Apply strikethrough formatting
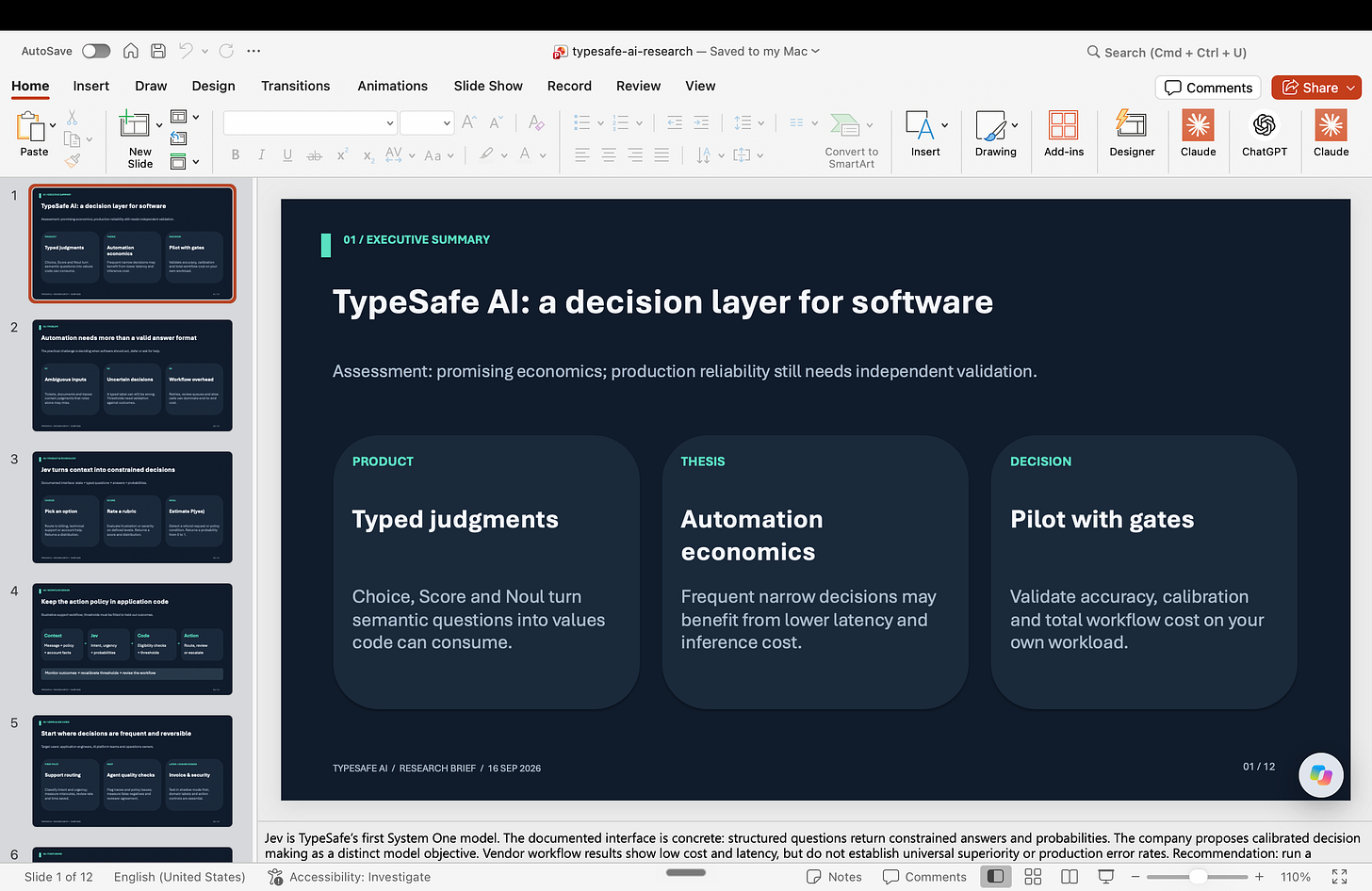The width and height of the screenshot is (1372, 891). 315,155
